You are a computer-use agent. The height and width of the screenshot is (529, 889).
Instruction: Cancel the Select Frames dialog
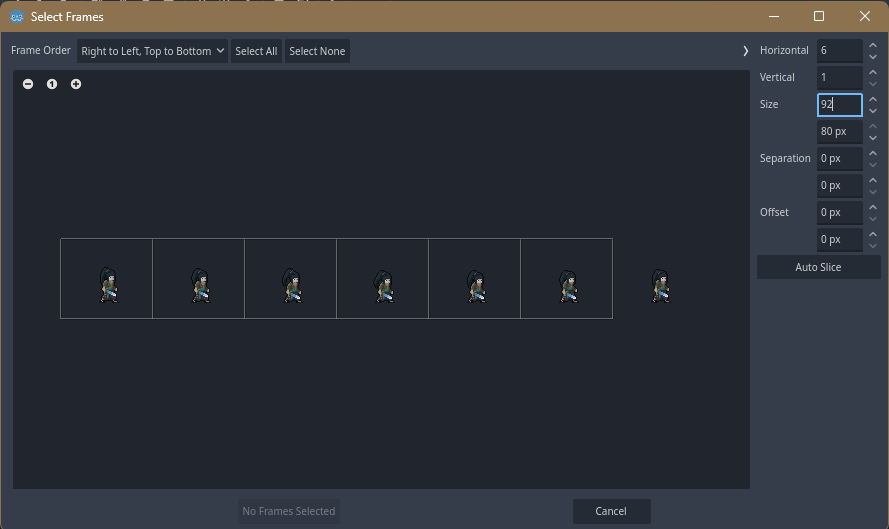(611, 511)
